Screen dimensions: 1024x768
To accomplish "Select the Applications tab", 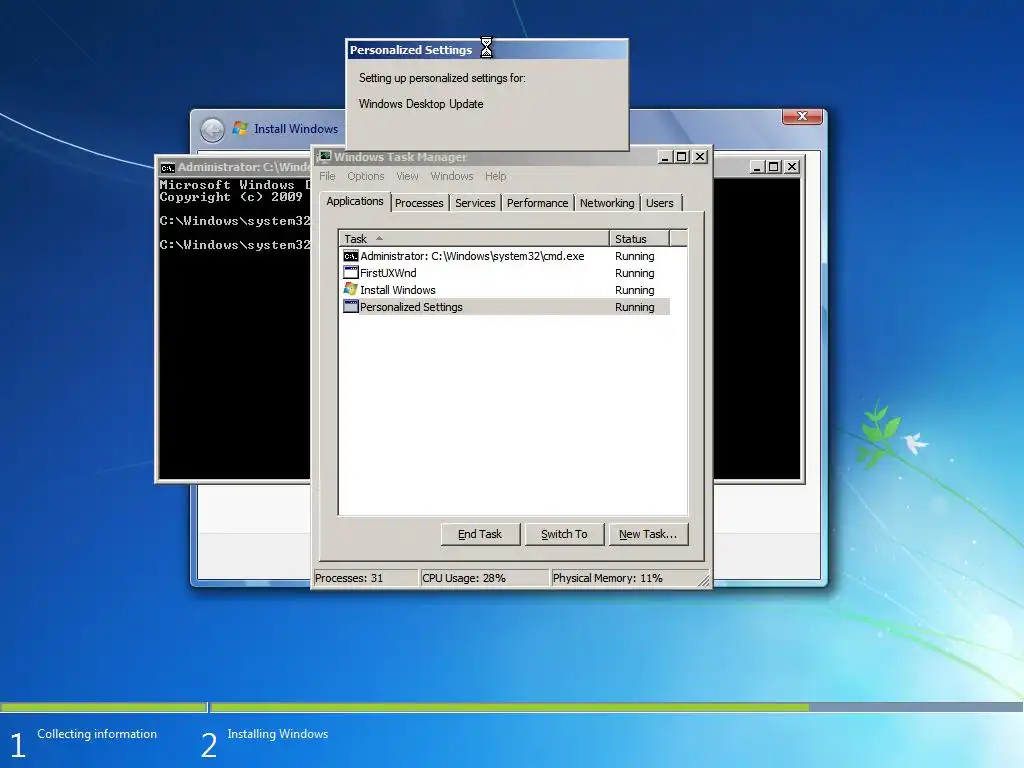I will (355, 201).
